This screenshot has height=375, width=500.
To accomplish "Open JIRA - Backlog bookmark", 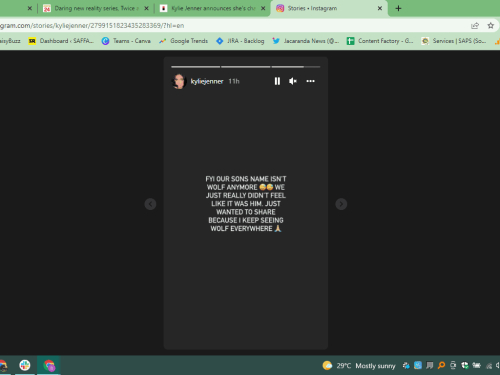I will [x=240, y=41].
